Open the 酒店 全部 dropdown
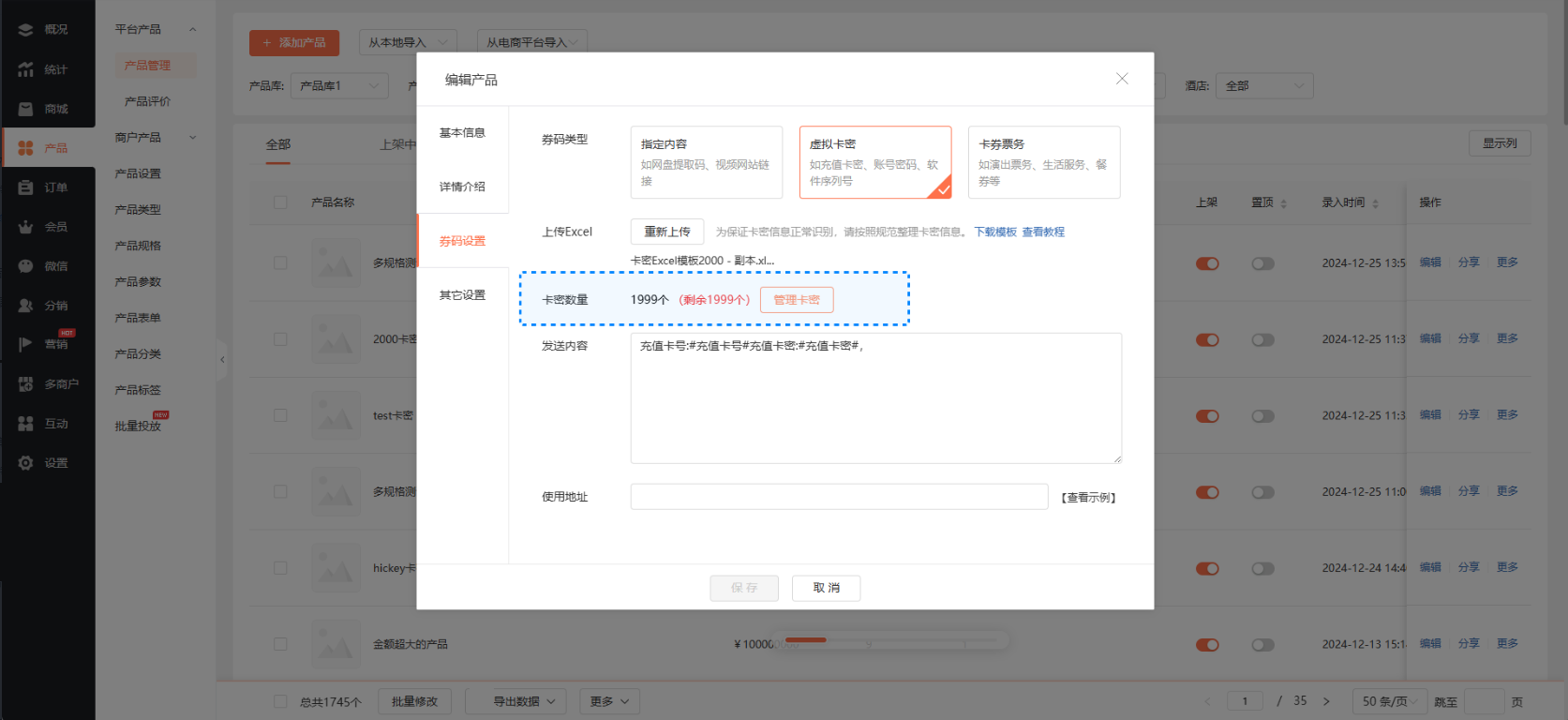Screen dimensions: 1568x720 1264,85
